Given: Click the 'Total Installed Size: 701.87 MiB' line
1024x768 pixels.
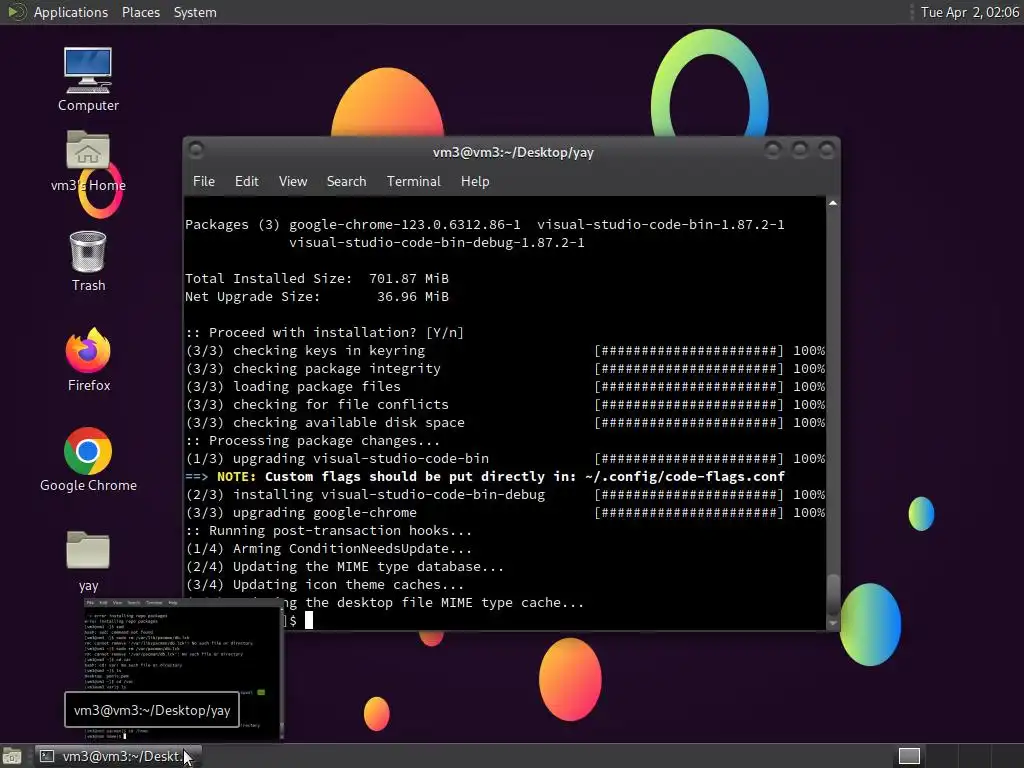Looking at the screenshot, I should [x=317, y=278].
